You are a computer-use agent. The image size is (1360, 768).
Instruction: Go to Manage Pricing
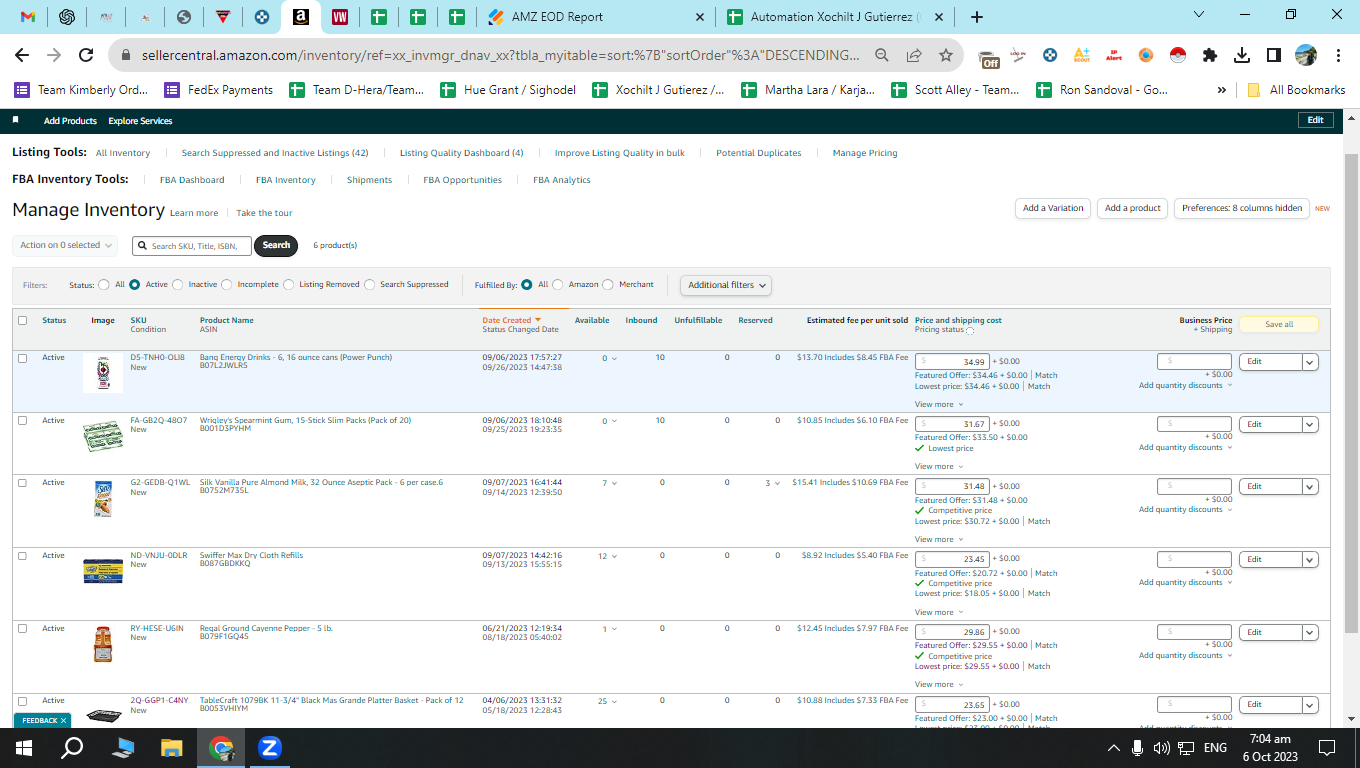tap(865, 153)
